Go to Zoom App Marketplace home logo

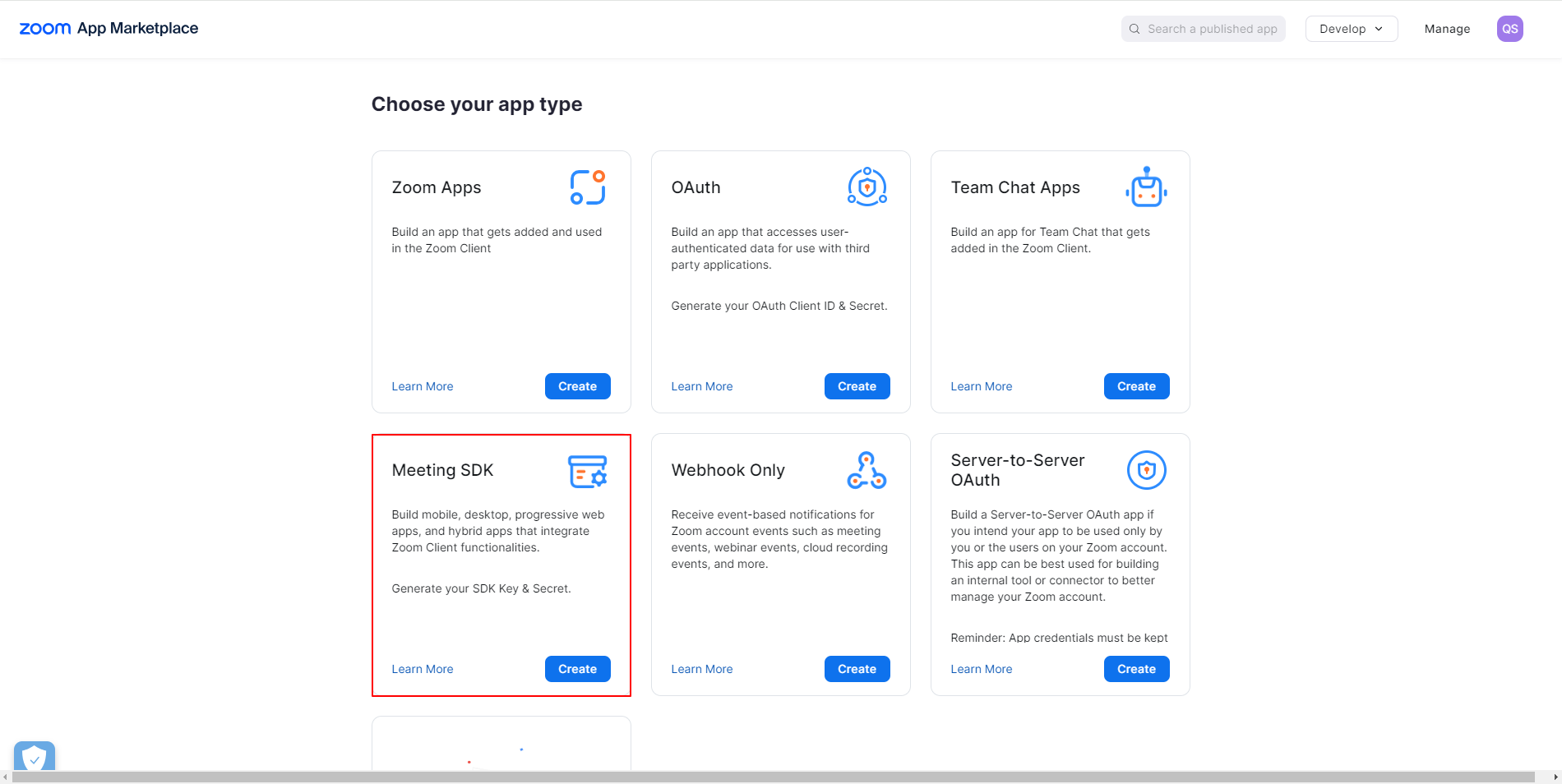click(x=109, y=29)
